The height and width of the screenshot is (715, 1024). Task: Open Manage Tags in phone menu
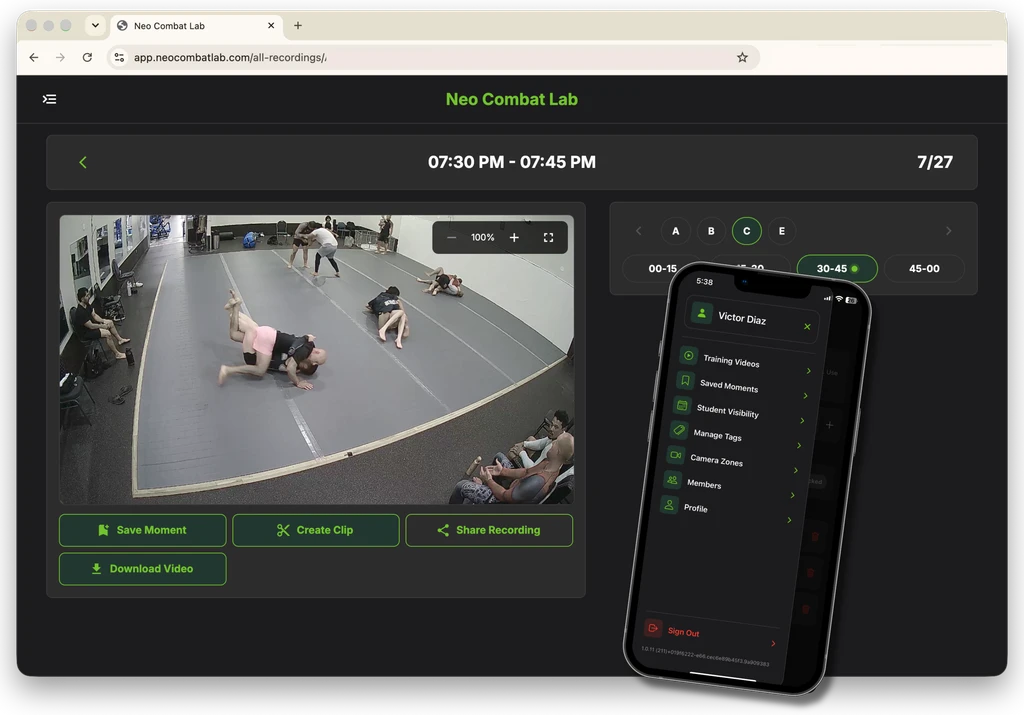pos(736,438)
